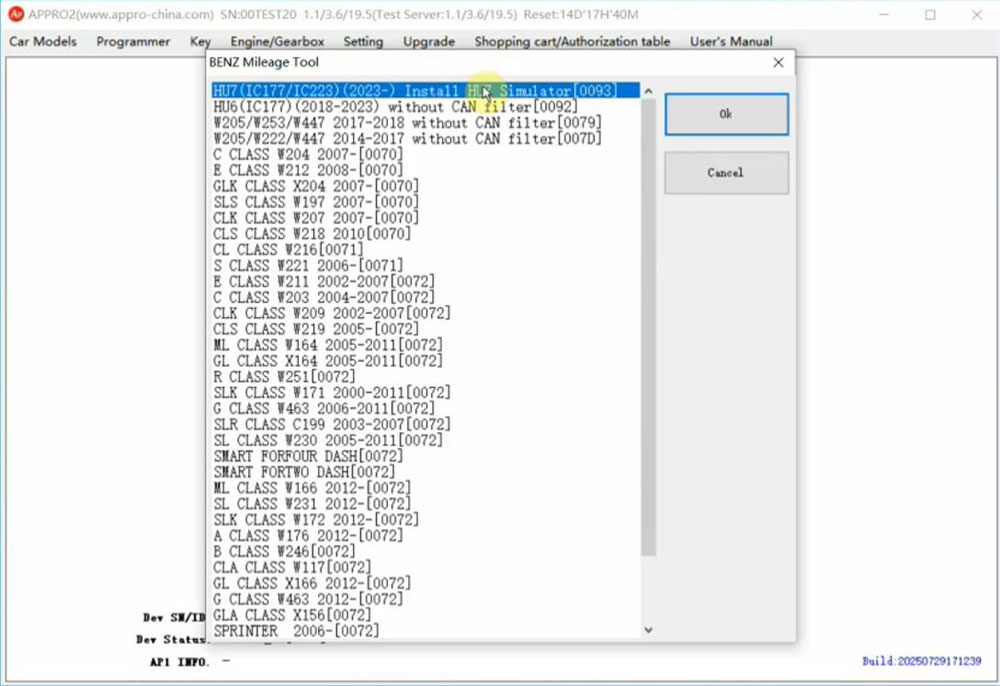Click the APPRO2 application logo icon

click(15, 15)
